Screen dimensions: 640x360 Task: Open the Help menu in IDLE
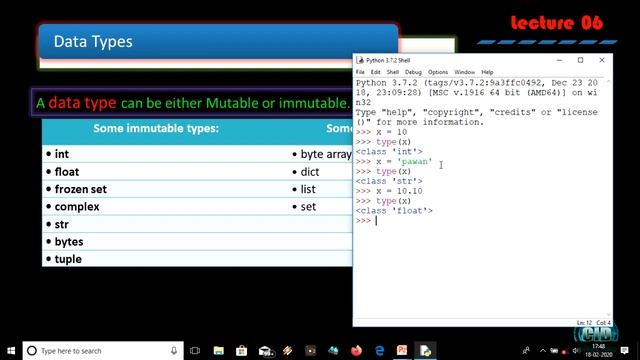coord(487,72)
